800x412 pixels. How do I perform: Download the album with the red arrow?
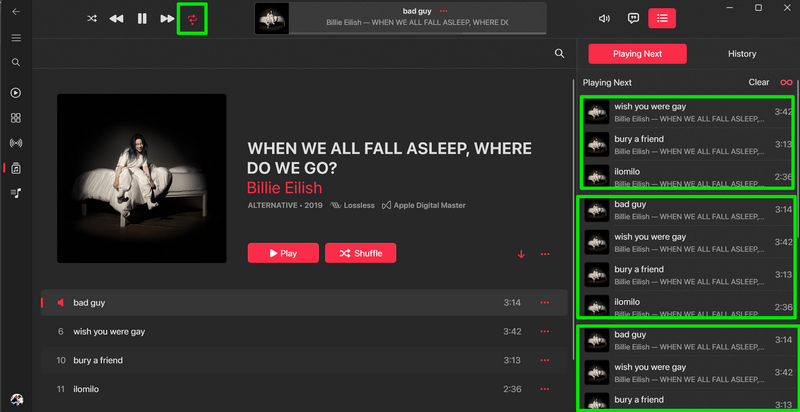[521, 254]
